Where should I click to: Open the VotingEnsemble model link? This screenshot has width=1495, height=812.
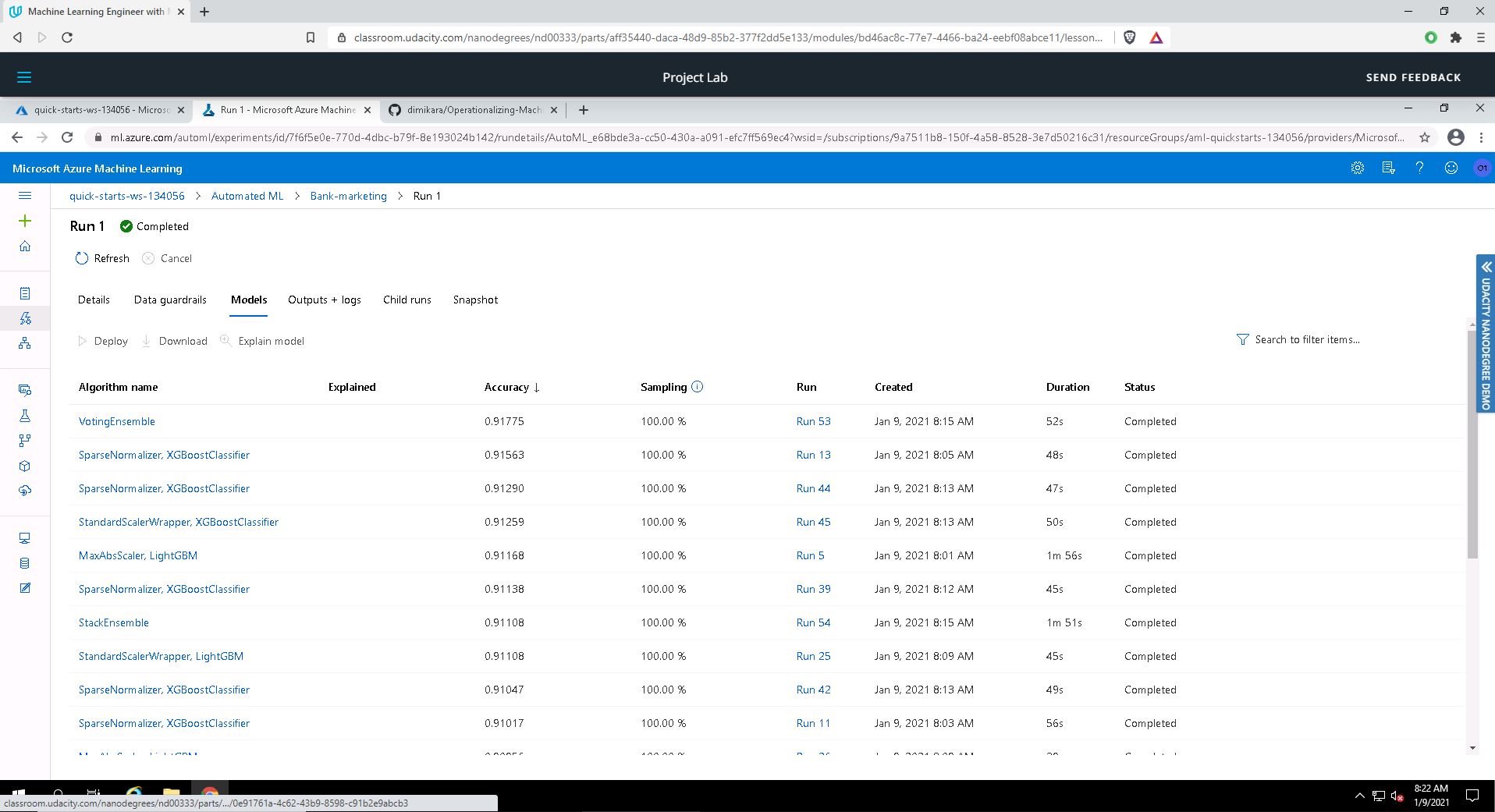pos(116,421)
